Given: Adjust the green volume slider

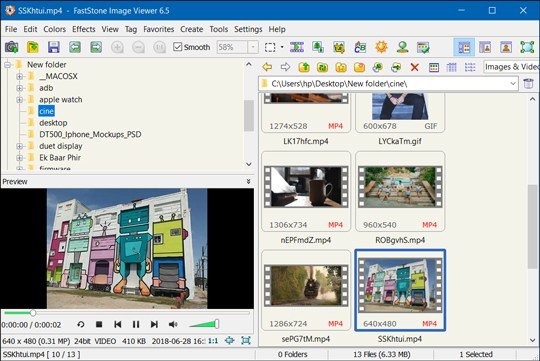Looking at the screenshot, I should (204, 324).
